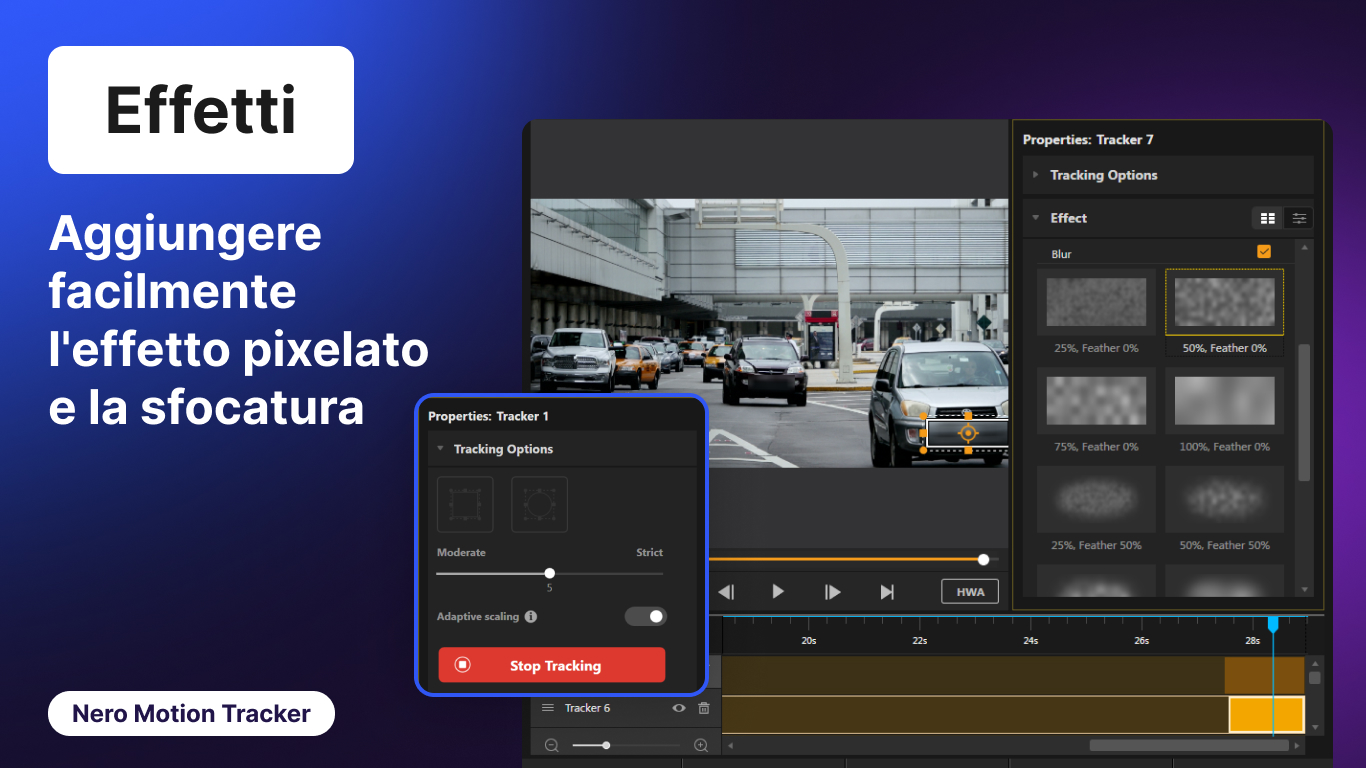Click the Moderate–Strict sensitivity slider handle
Viewport: 1366px width, 768px height.
pos(549,573)
